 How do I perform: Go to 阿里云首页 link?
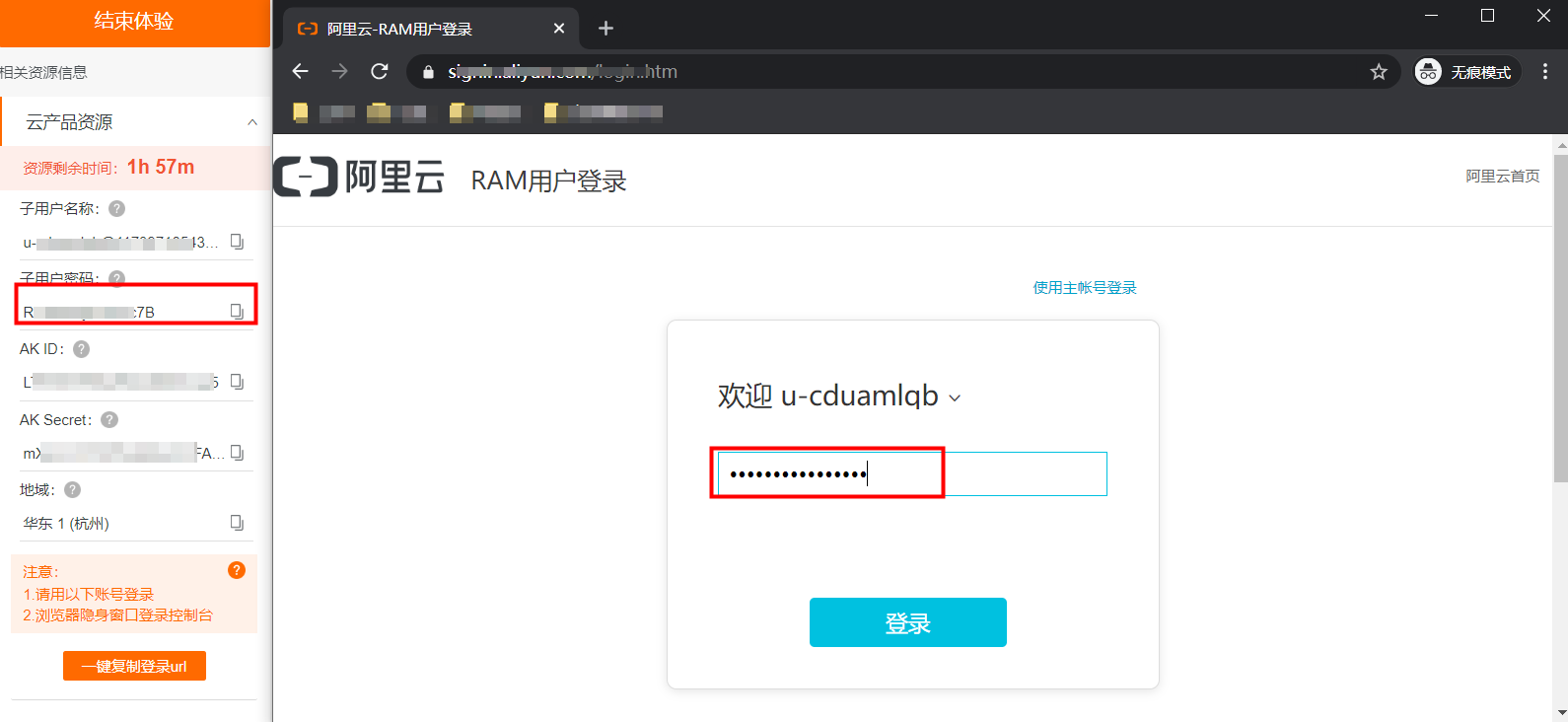click(1502, 177)
